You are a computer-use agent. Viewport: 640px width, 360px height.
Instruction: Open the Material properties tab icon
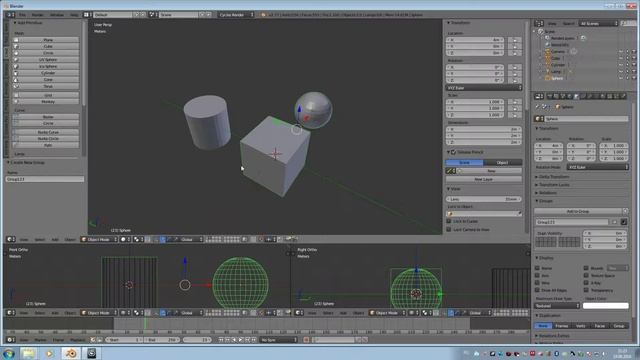point(602,96)
